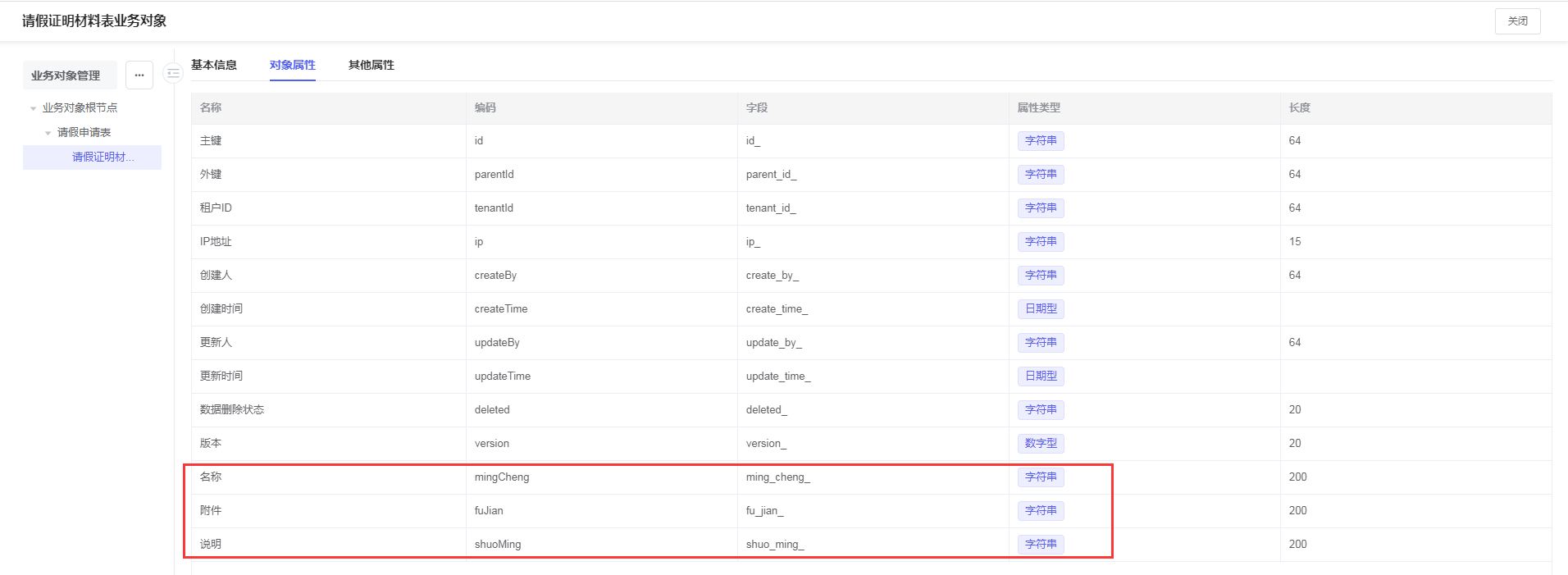Open the three-dot more options menu
The height and width of the screenshot is (575, 1568).
[x=139, y=75]
